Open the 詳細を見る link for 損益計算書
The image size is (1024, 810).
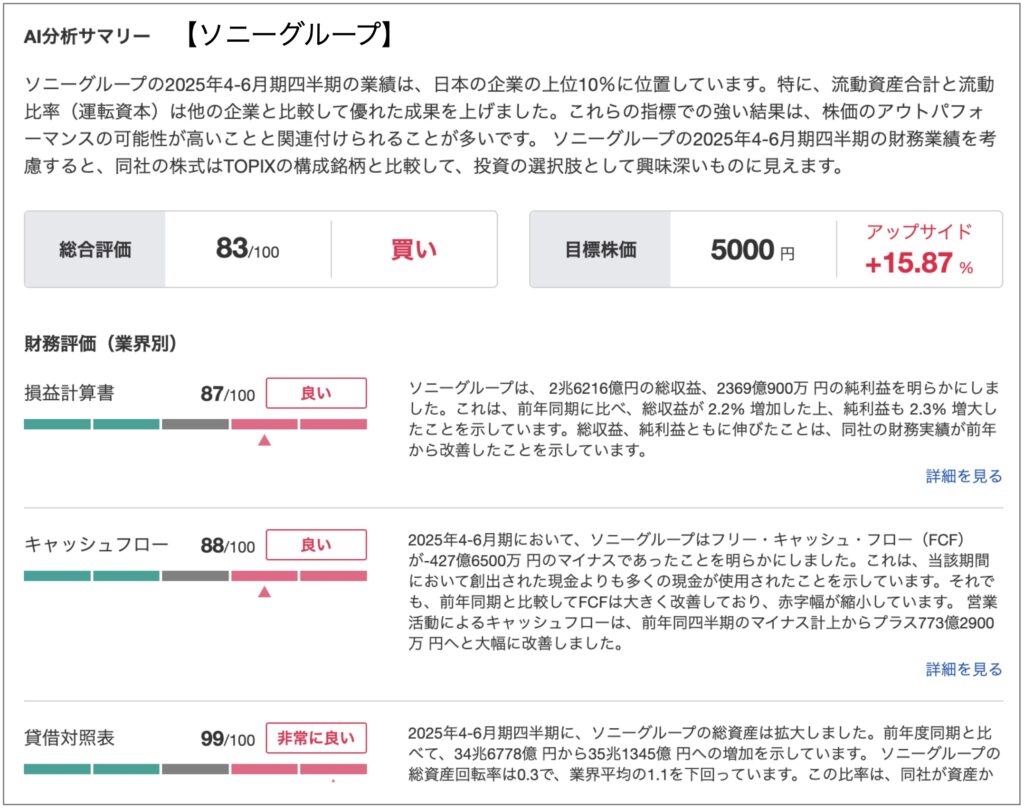[x=963, y=476]
